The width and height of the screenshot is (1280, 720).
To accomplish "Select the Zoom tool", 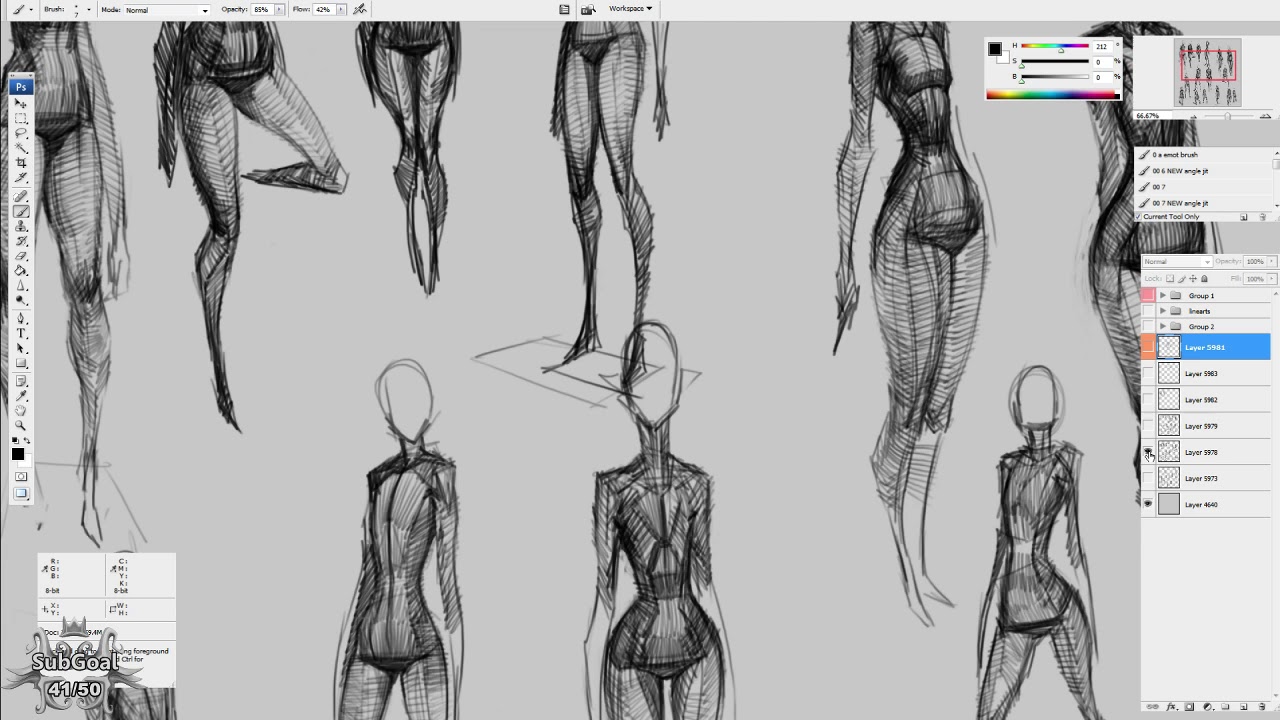I will [x=20, y=427].
